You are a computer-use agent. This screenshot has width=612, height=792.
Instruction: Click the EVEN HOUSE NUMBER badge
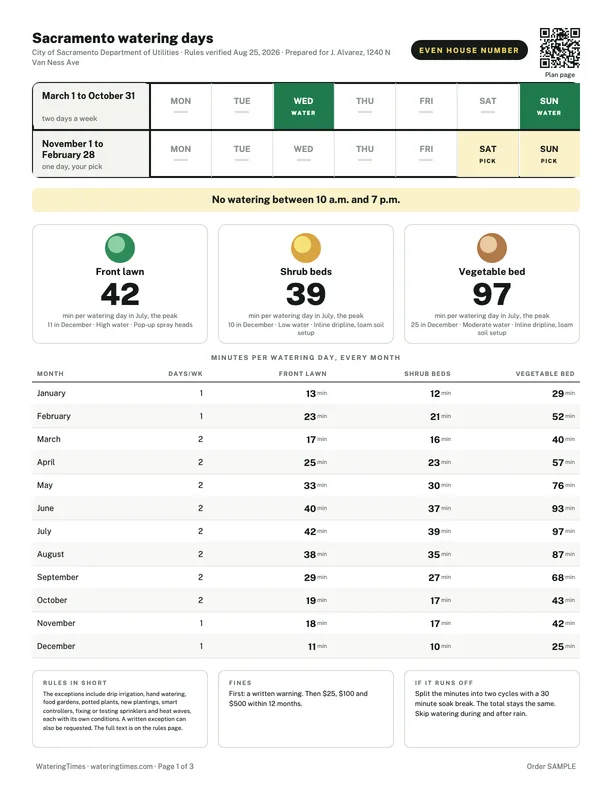coord(469,50)
